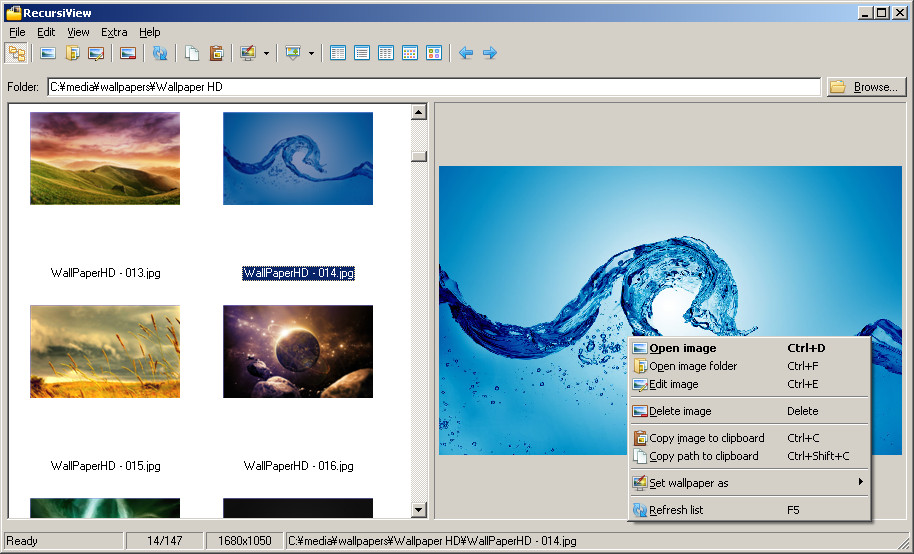Image resolution: width=914 pixels, height=554 pixels.
Task: Click the Open image toolbar icon
Action: [47, 53]
